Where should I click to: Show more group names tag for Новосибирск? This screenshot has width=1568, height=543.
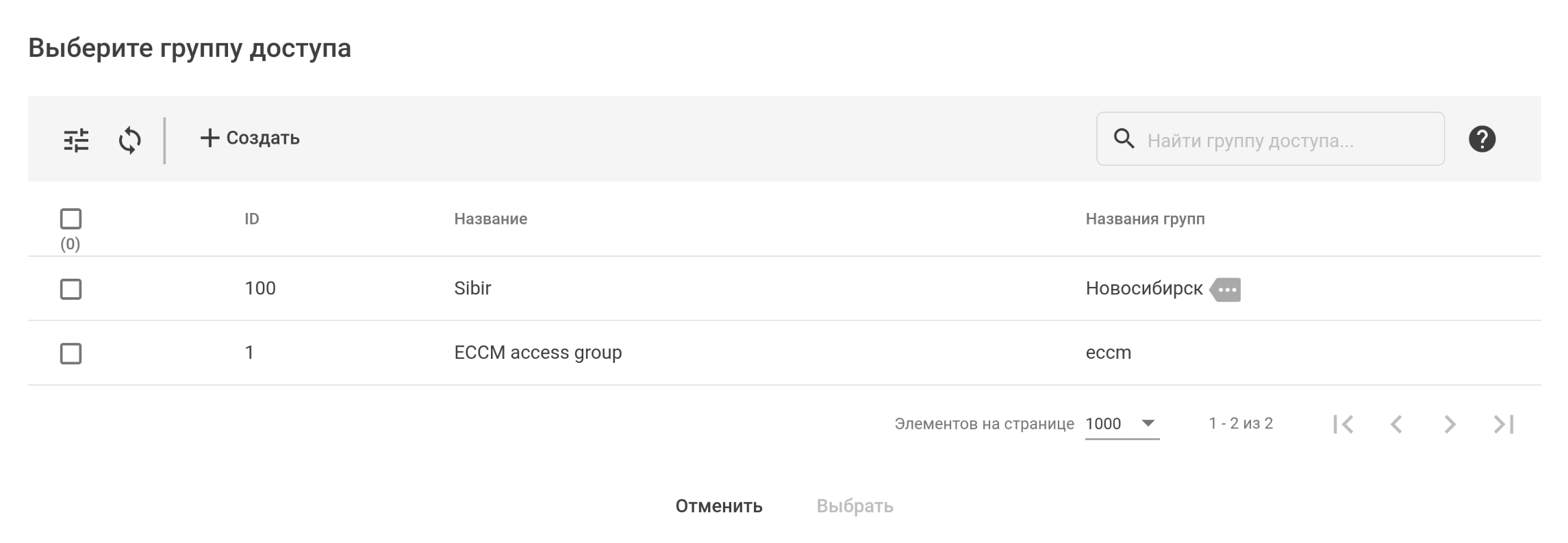tap(1226, 290)
